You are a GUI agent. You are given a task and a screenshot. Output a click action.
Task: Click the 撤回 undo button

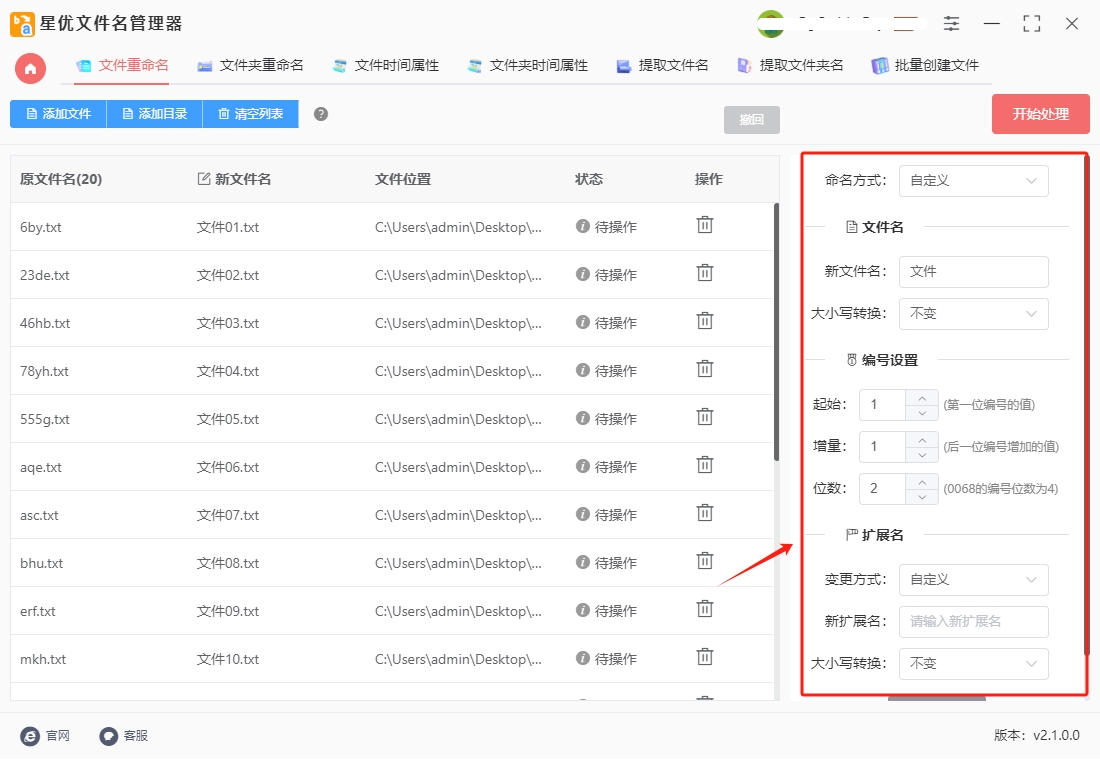(751, 119)
